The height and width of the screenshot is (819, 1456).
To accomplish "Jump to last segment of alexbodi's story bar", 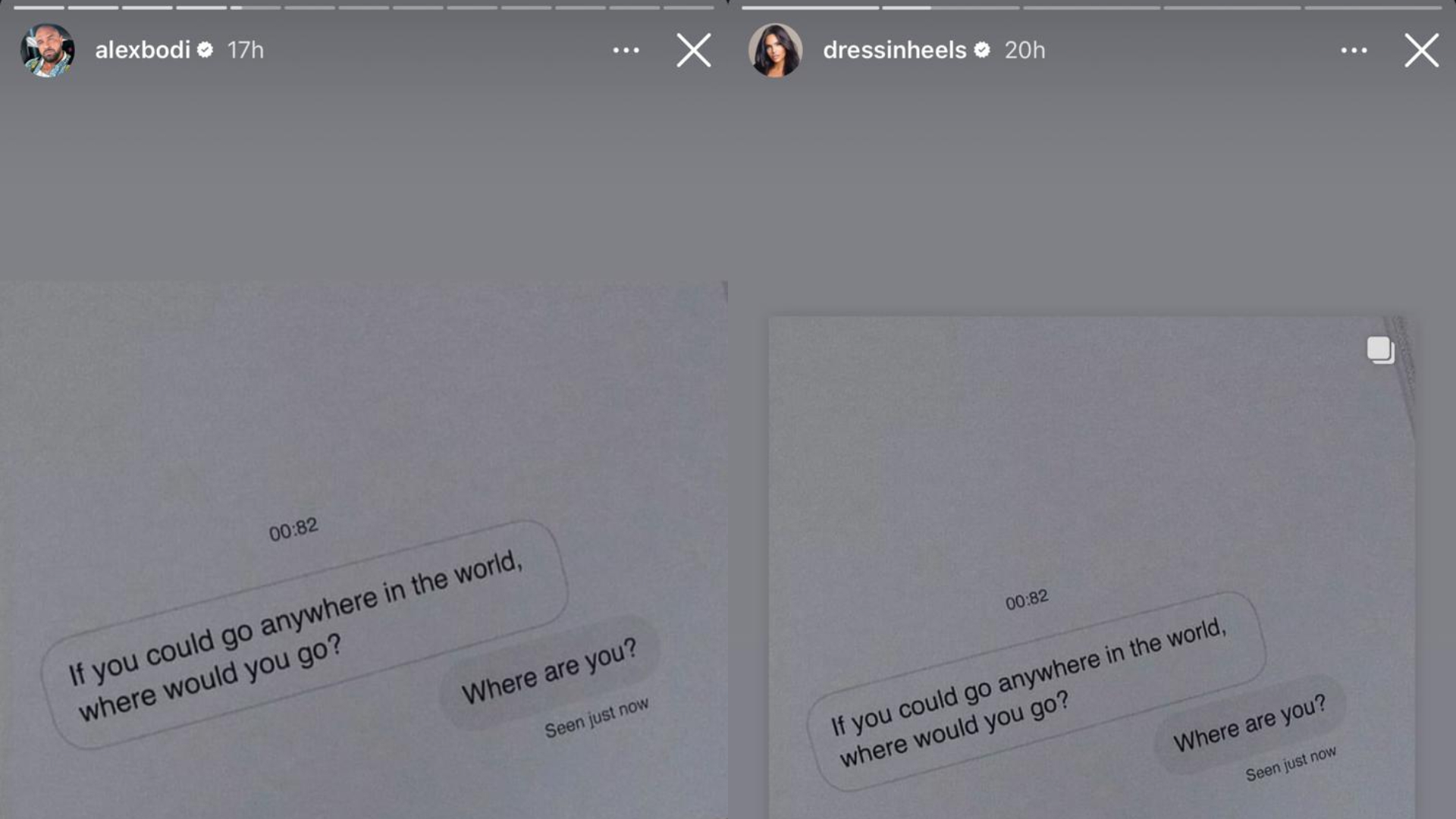I will point(689,8).
